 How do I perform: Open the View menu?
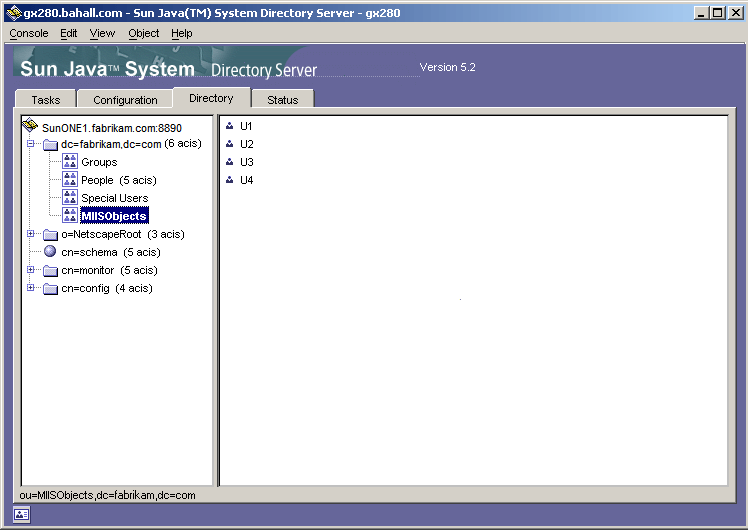click(x=103, y=33)
